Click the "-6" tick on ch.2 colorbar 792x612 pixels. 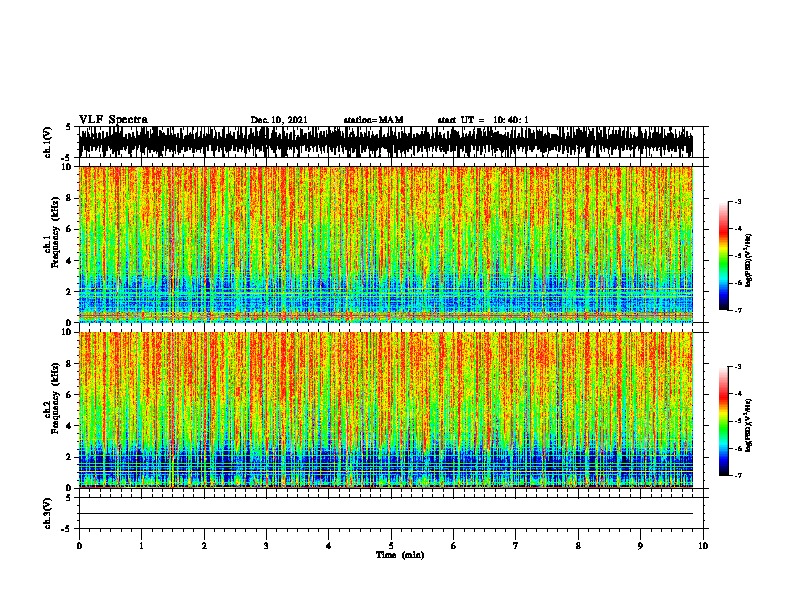click(738, 448)
